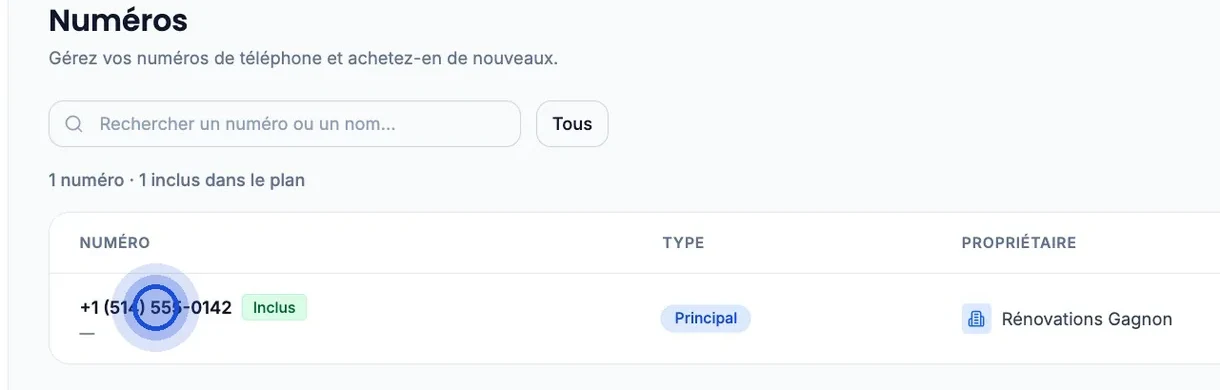Open the 'Tous' filter

coord(572,124)
